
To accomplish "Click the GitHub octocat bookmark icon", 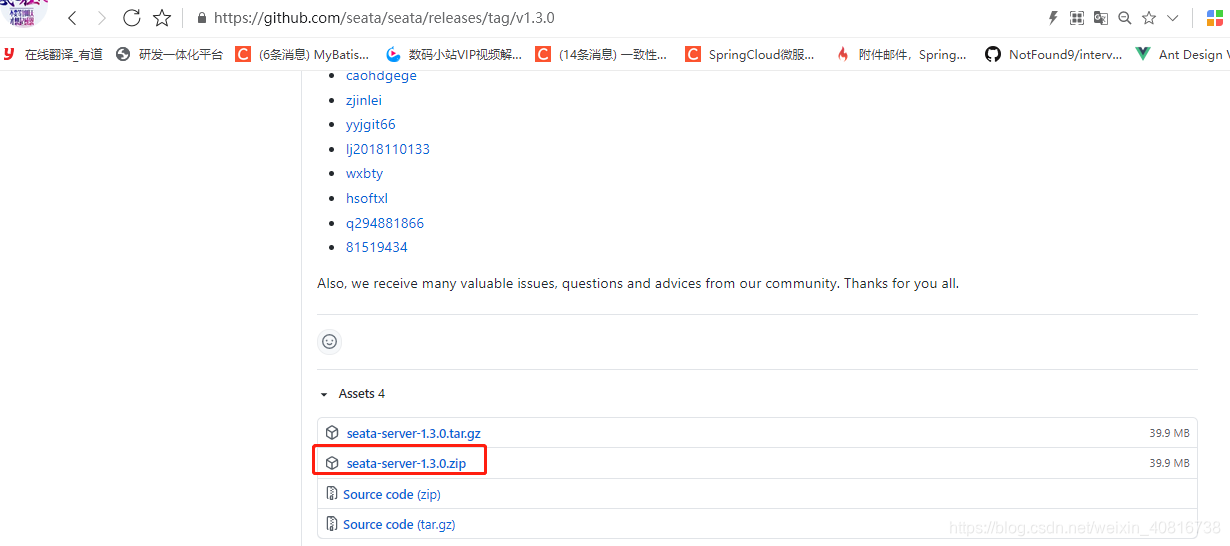I will click(x=993, y=54).
